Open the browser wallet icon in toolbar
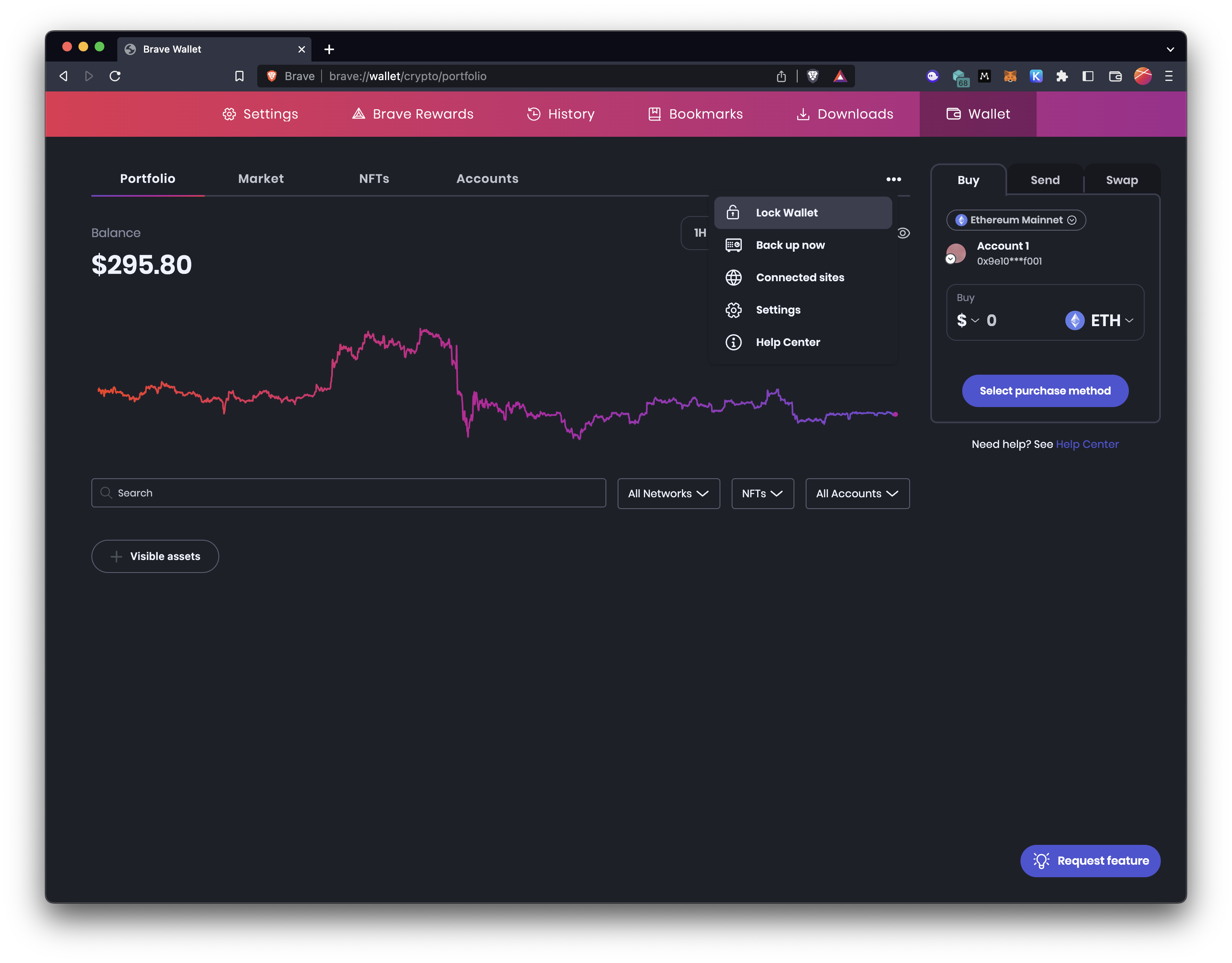This screenshot has width=1232, height=963. 1115,76
